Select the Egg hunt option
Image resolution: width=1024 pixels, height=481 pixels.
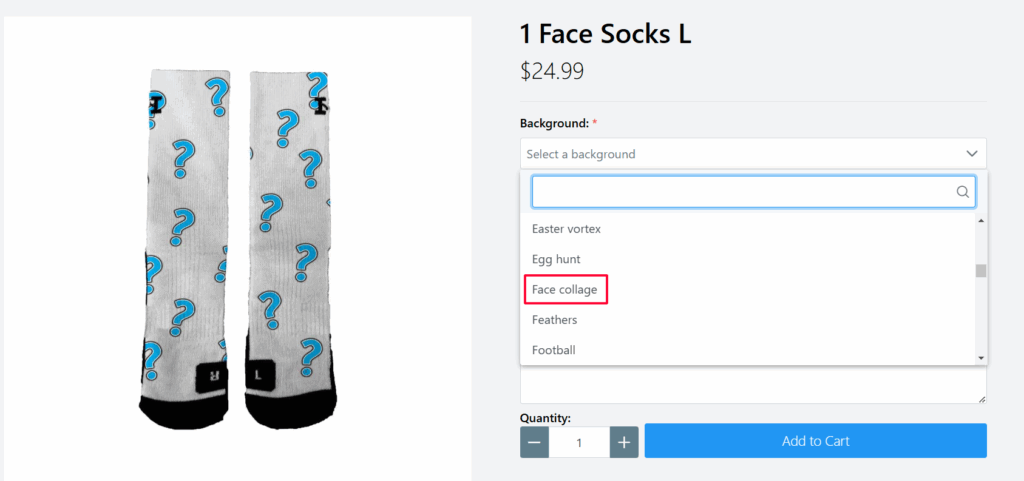click(x=556, y=260)
